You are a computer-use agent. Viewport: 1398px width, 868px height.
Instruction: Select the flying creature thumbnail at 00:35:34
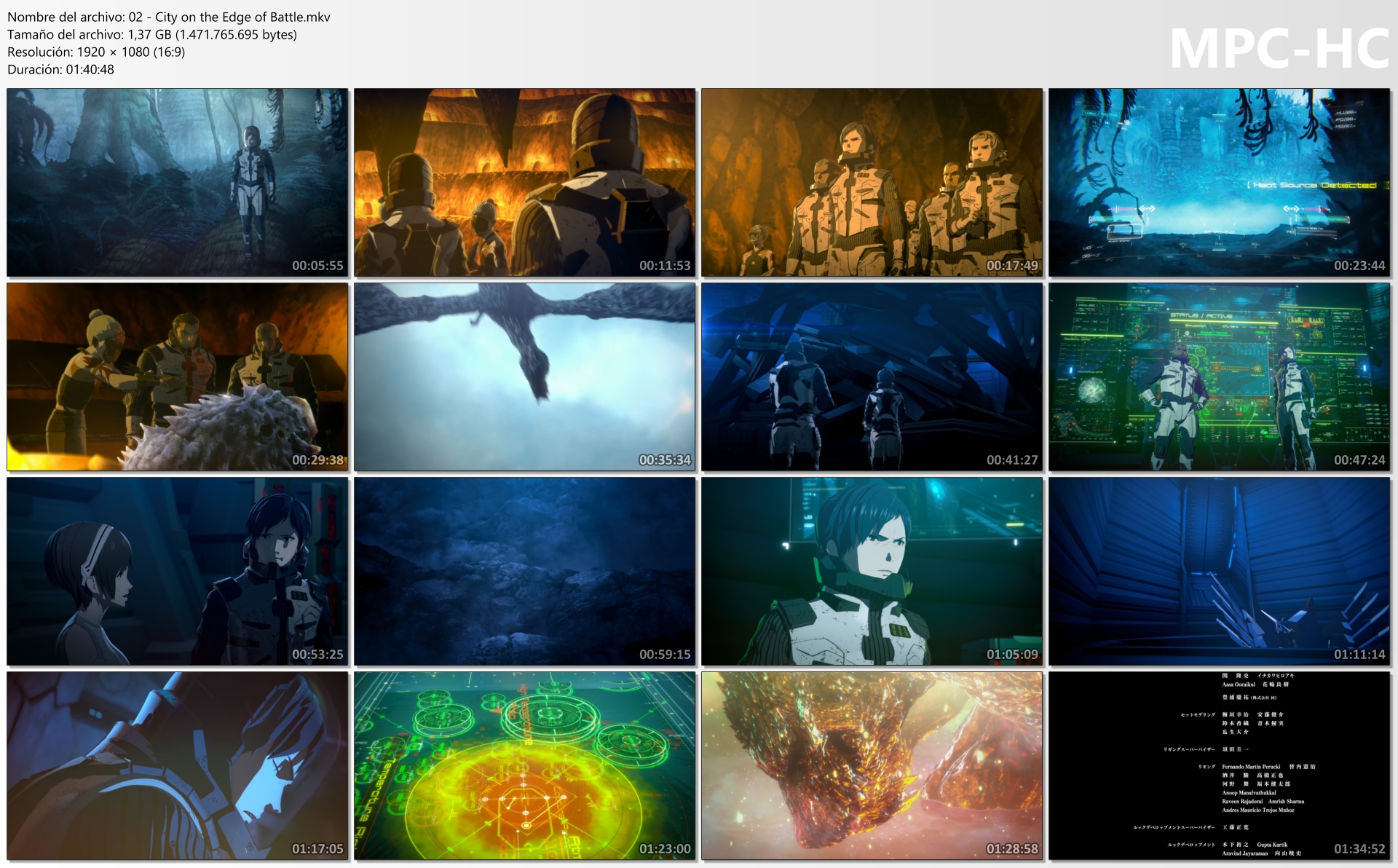(525, 377)
